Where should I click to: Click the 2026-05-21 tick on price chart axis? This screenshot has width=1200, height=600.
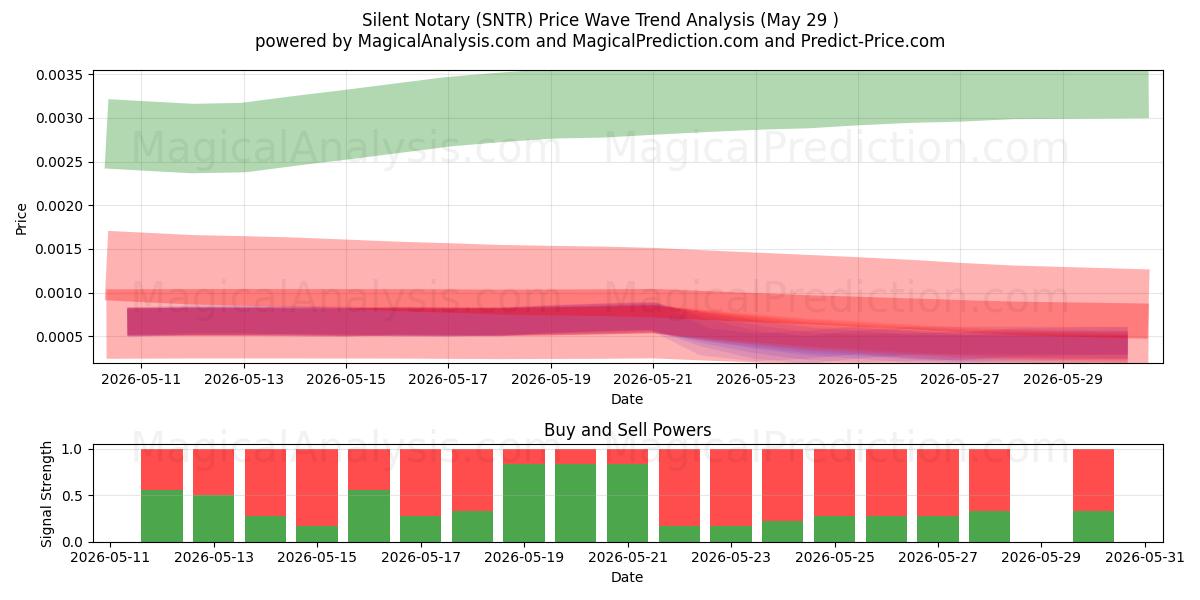[x=652, y=379]
